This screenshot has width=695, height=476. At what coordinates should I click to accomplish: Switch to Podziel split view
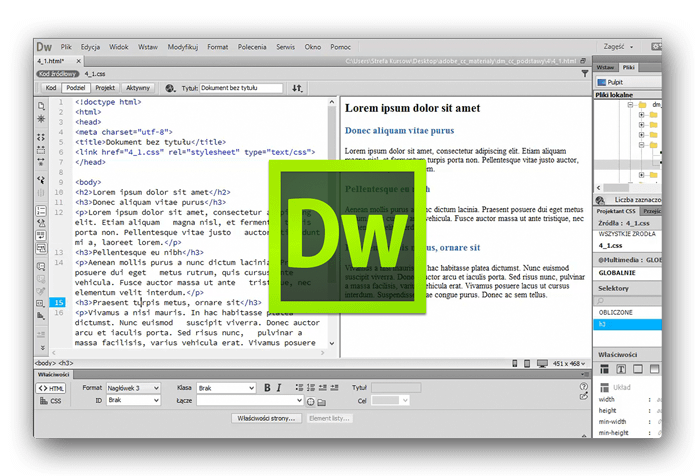point(77,88)
